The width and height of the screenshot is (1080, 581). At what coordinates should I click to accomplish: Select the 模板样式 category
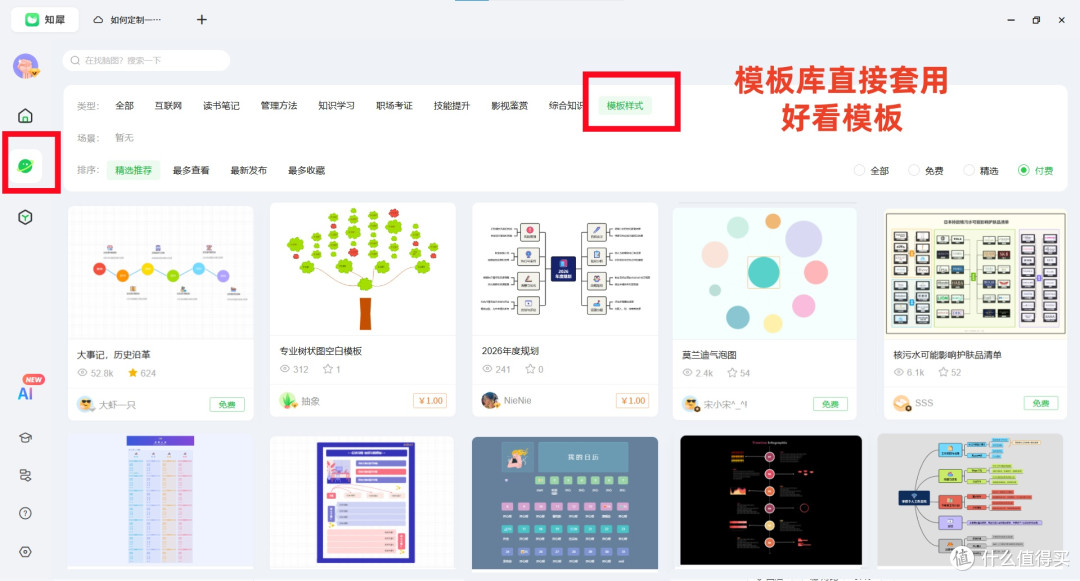(x=625, y=105)
